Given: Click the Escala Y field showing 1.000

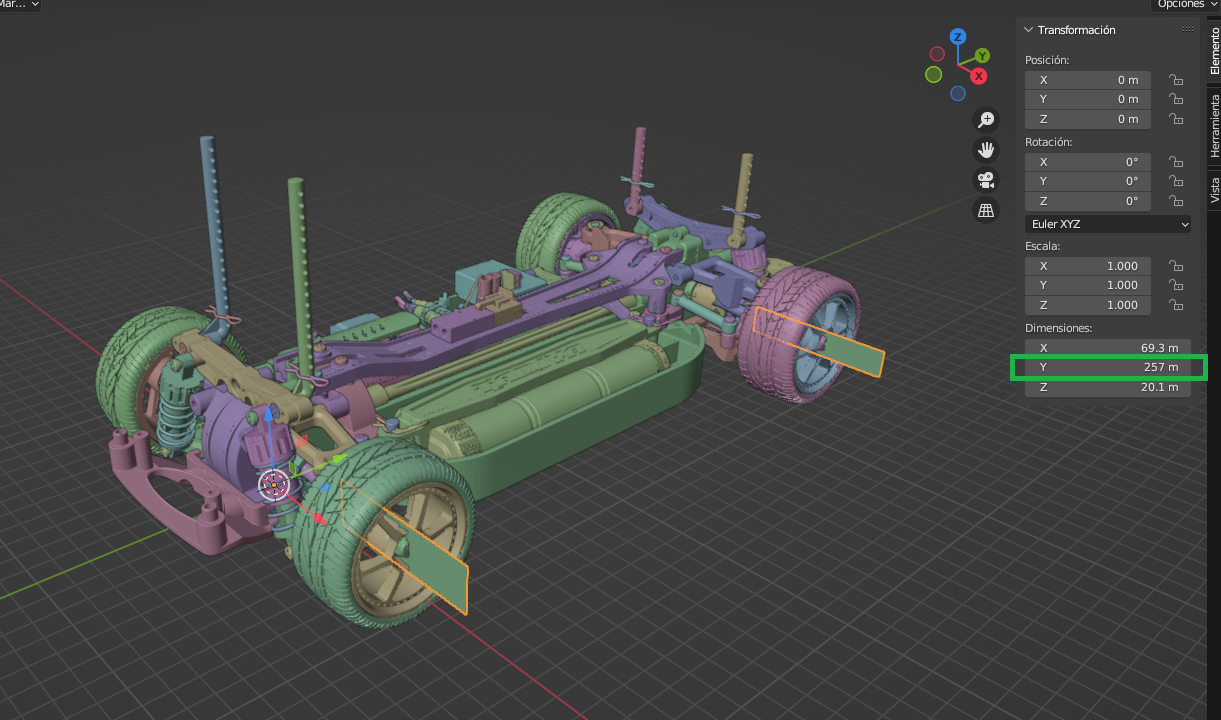Looking at the screenshot, I should [1088, 285].
